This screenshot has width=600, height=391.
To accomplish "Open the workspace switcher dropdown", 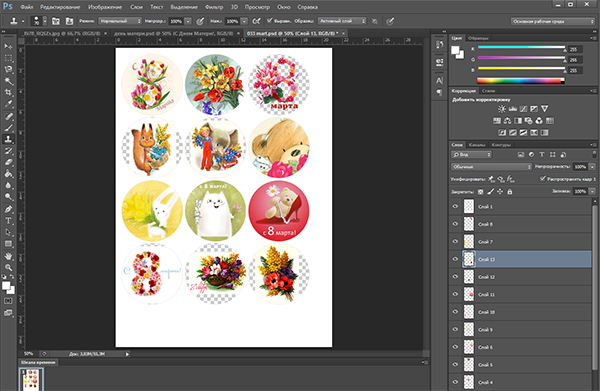I will coord(553,21).
